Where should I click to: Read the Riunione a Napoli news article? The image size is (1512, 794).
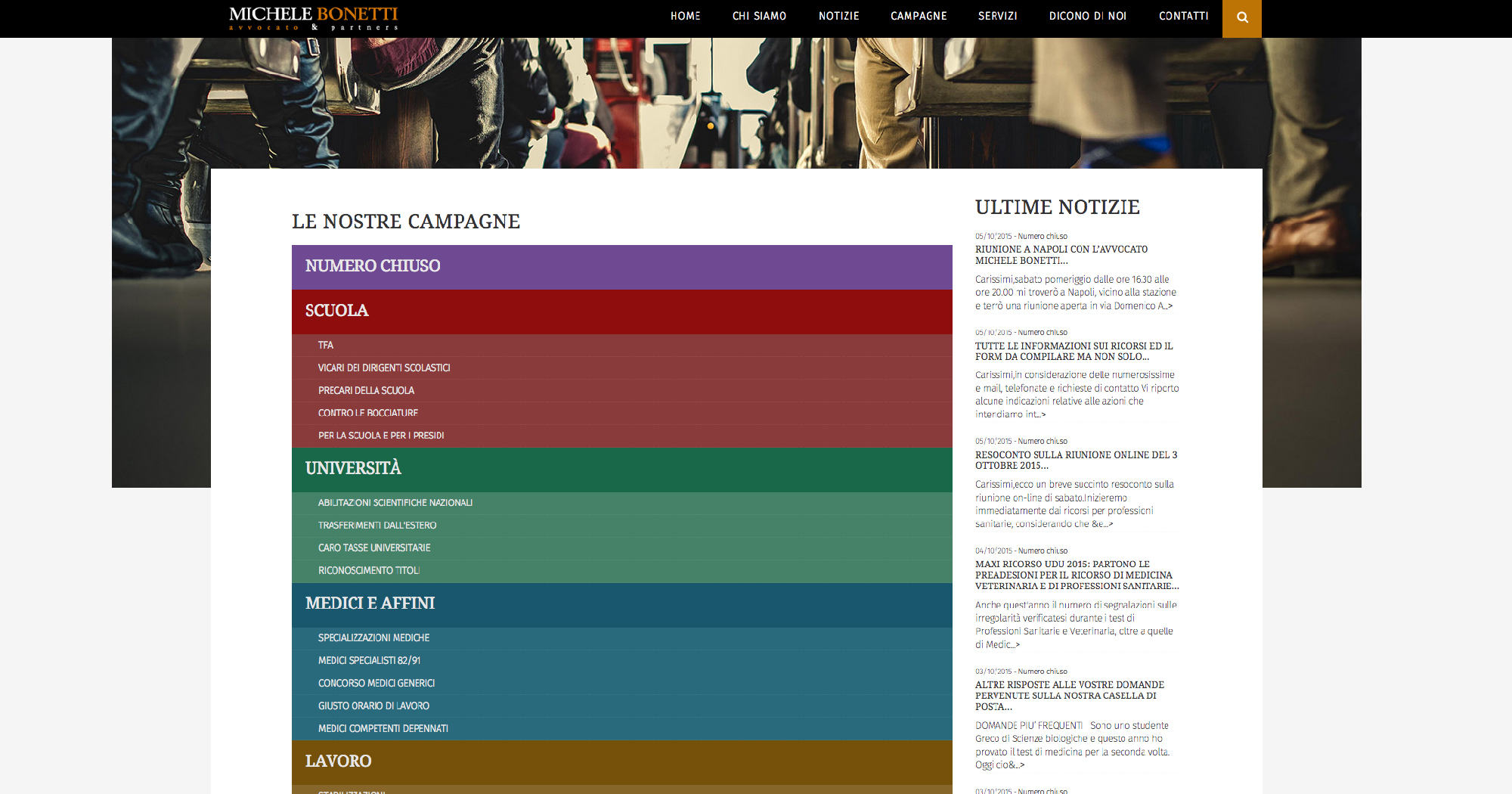point(1061,255)
